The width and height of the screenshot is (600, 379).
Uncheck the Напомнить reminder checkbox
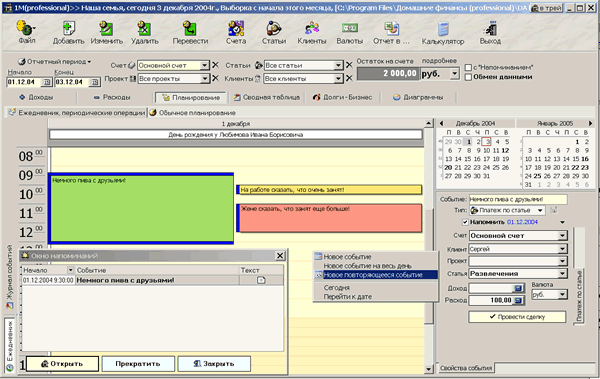(x=465, y=222)
